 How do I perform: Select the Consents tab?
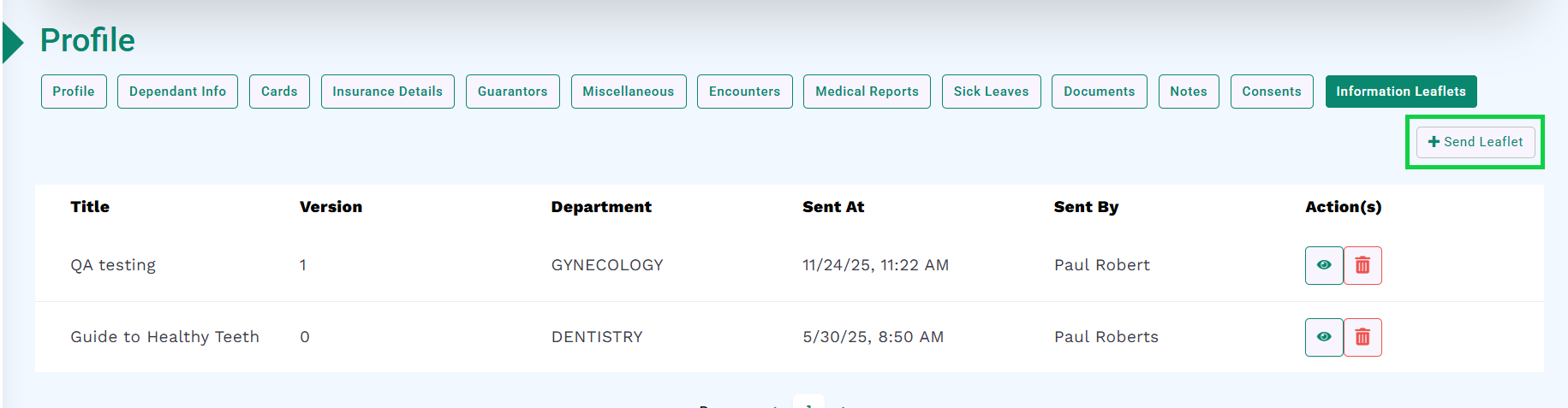point(1271,92)
